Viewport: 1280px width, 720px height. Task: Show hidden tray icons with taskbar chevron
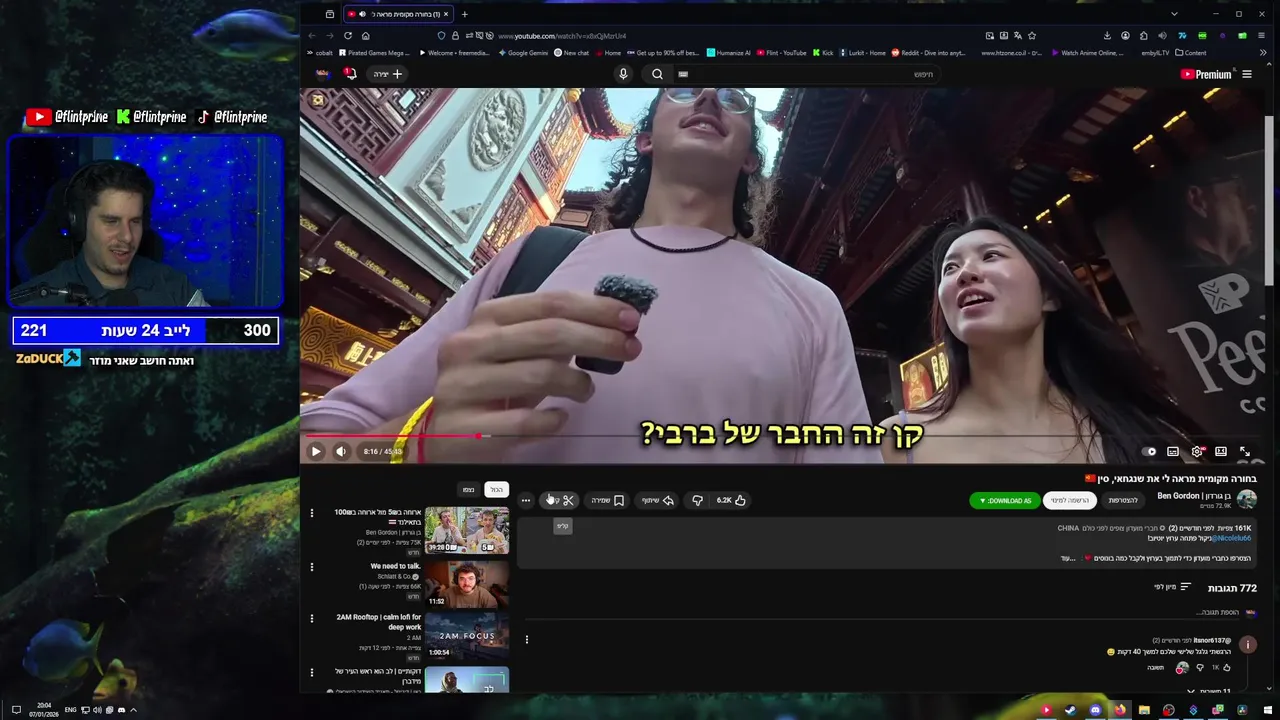133,710
